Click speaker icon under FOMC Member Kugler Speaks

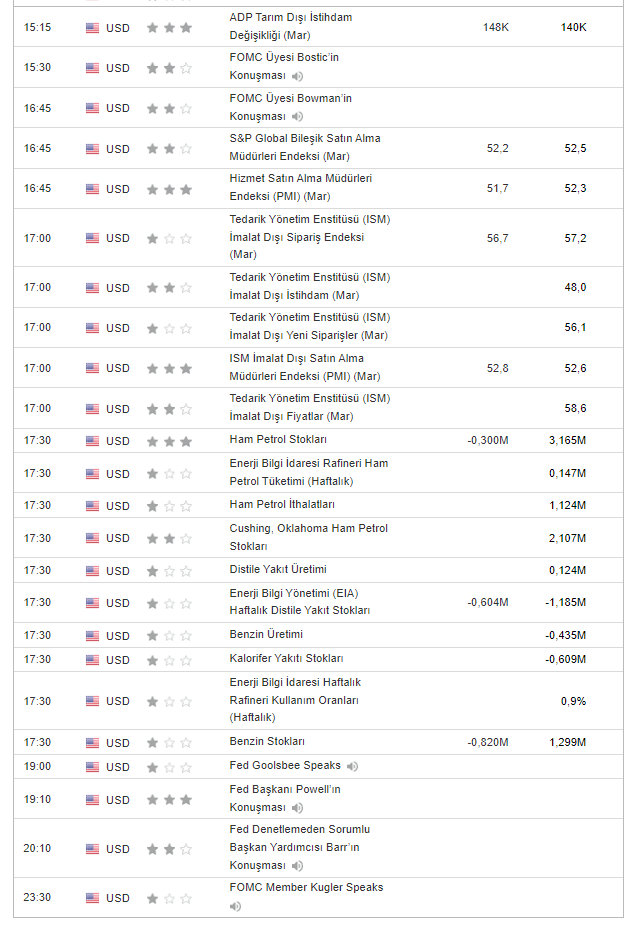click(x=235, y=906)
